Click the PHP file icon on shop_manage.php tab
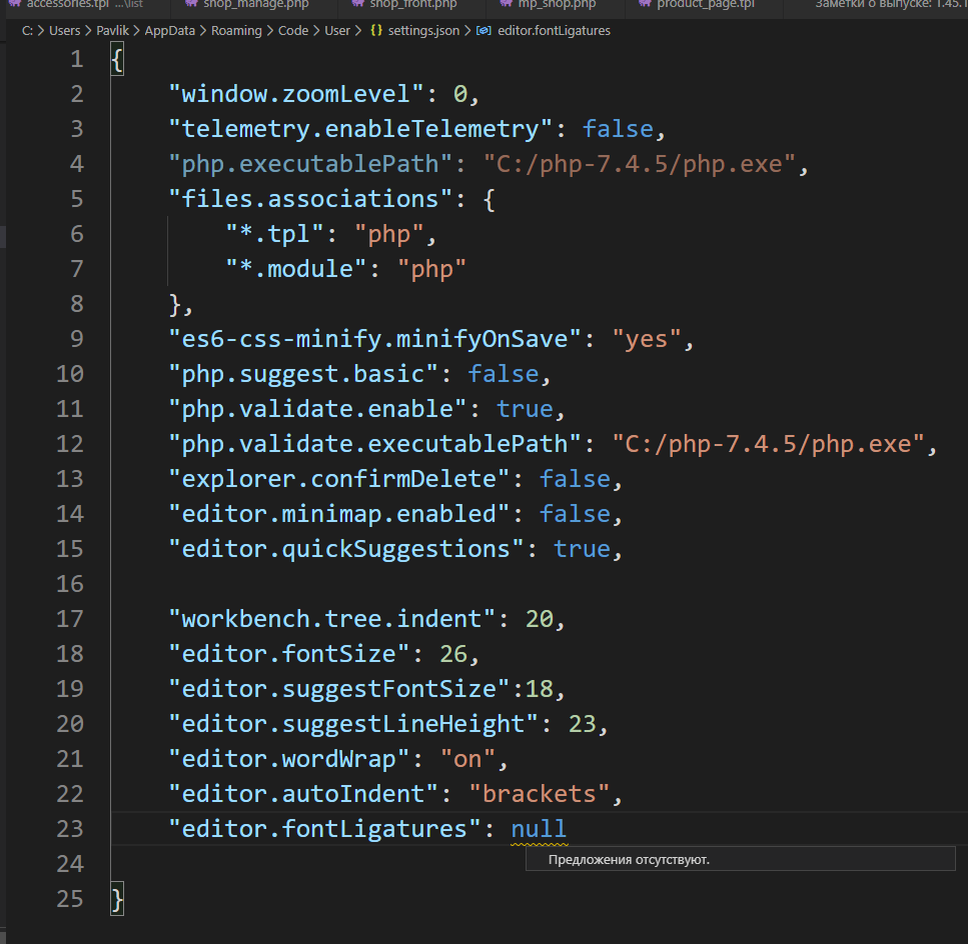 point(192,4)
